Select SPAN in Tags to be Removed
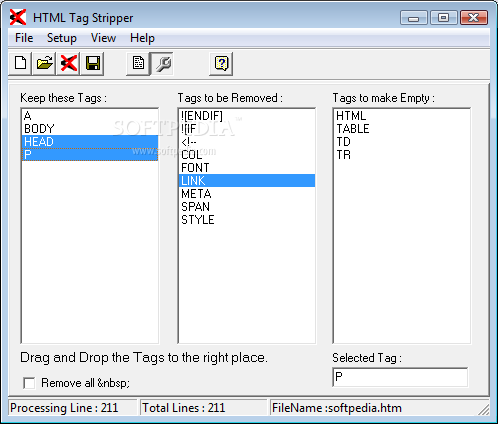Viewport: 498px width, 424px height. click(247, 207)
